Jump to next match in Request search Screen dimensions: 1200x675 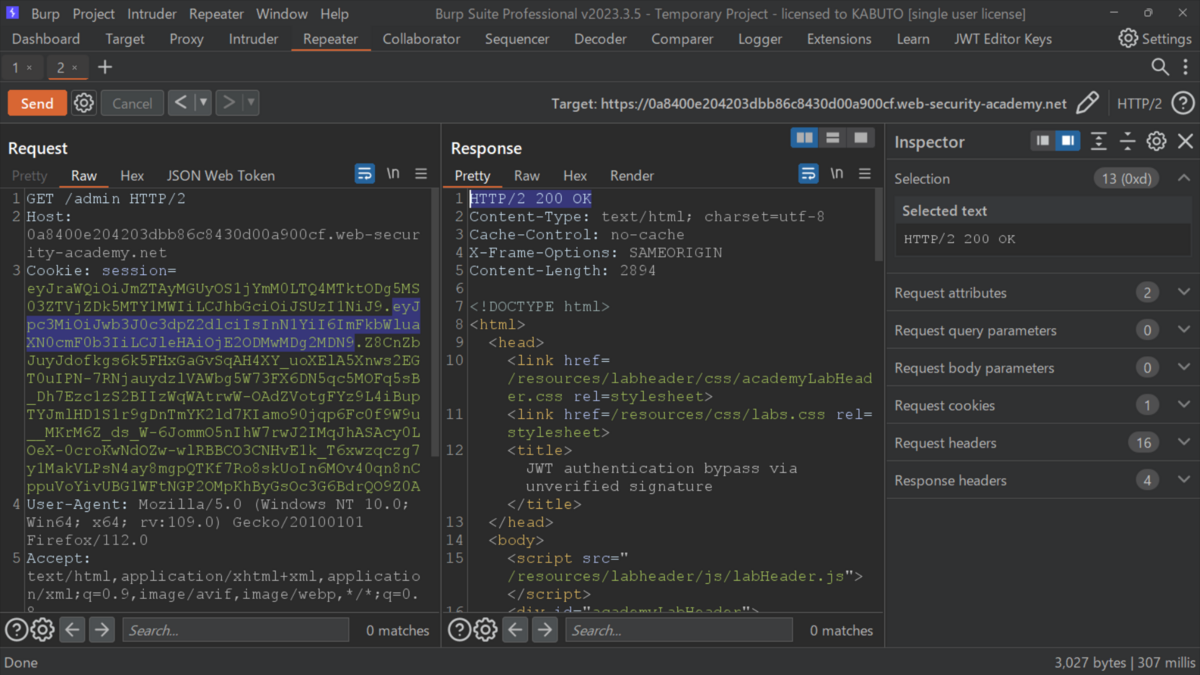102,630
